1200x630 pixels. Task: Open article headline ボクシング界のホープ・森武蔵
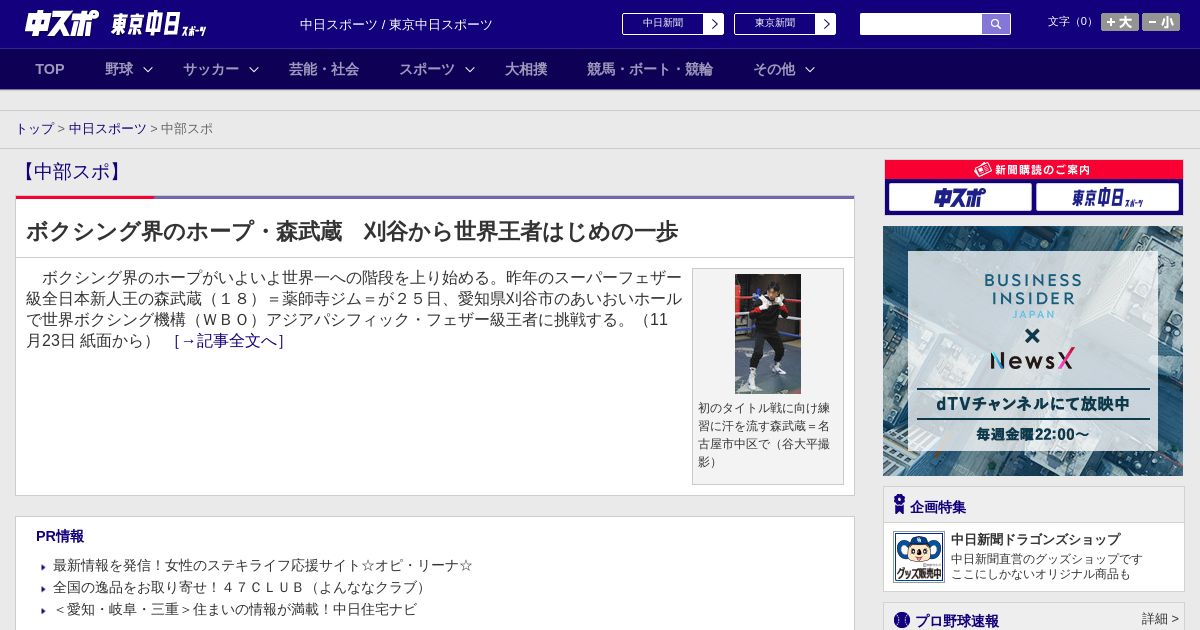(352, 231)
